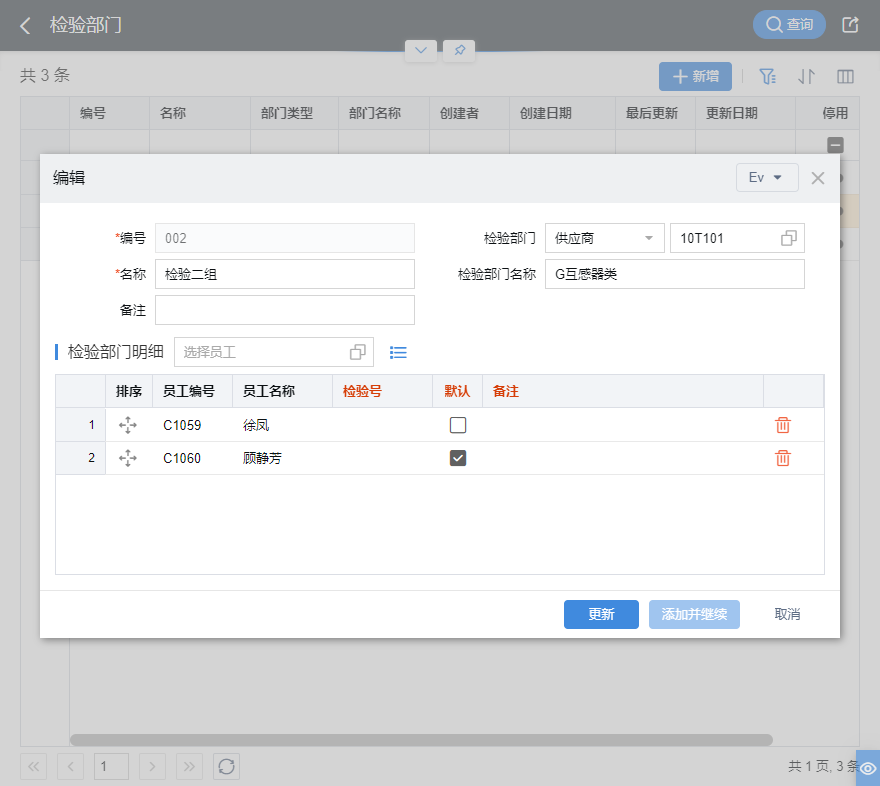
Task: Delete the 顾静芳 row with trash icon
Action: [x=783, y=458]
